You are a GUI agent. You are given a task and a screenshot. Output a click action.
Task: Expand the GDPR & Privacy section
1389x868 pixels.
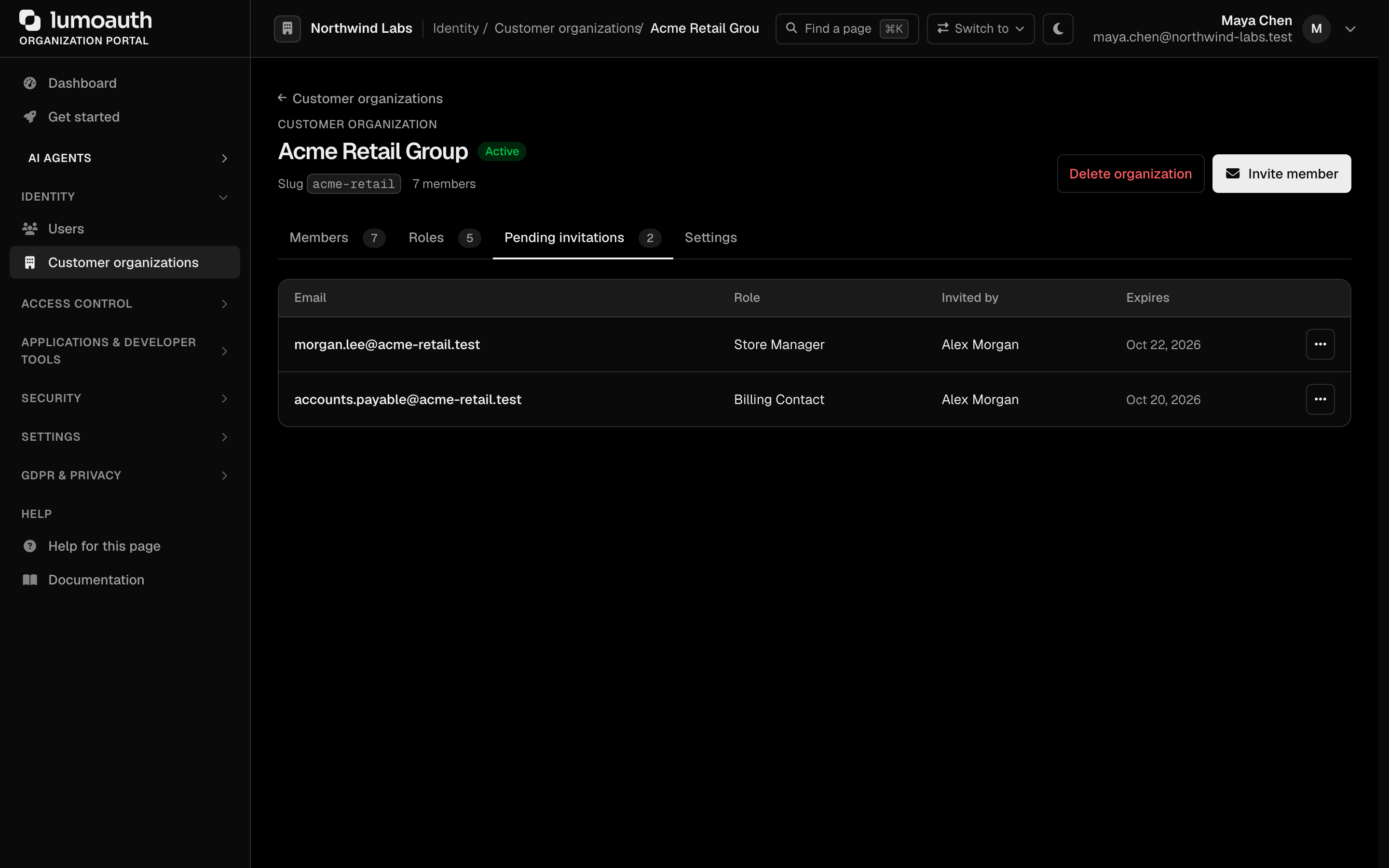click(125, 475)
